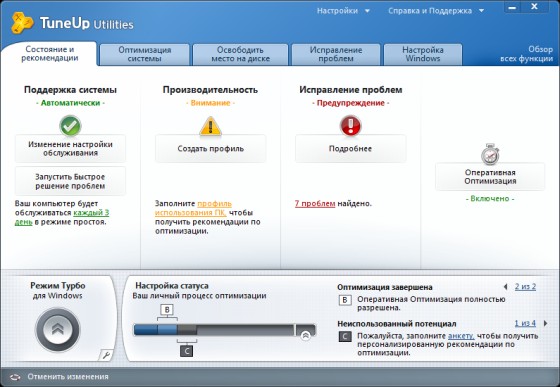The height and width of the screenshot is (387, 560).
Task: Open Turbo Mode wrench settings icon
Action: [x=106, y=355]
